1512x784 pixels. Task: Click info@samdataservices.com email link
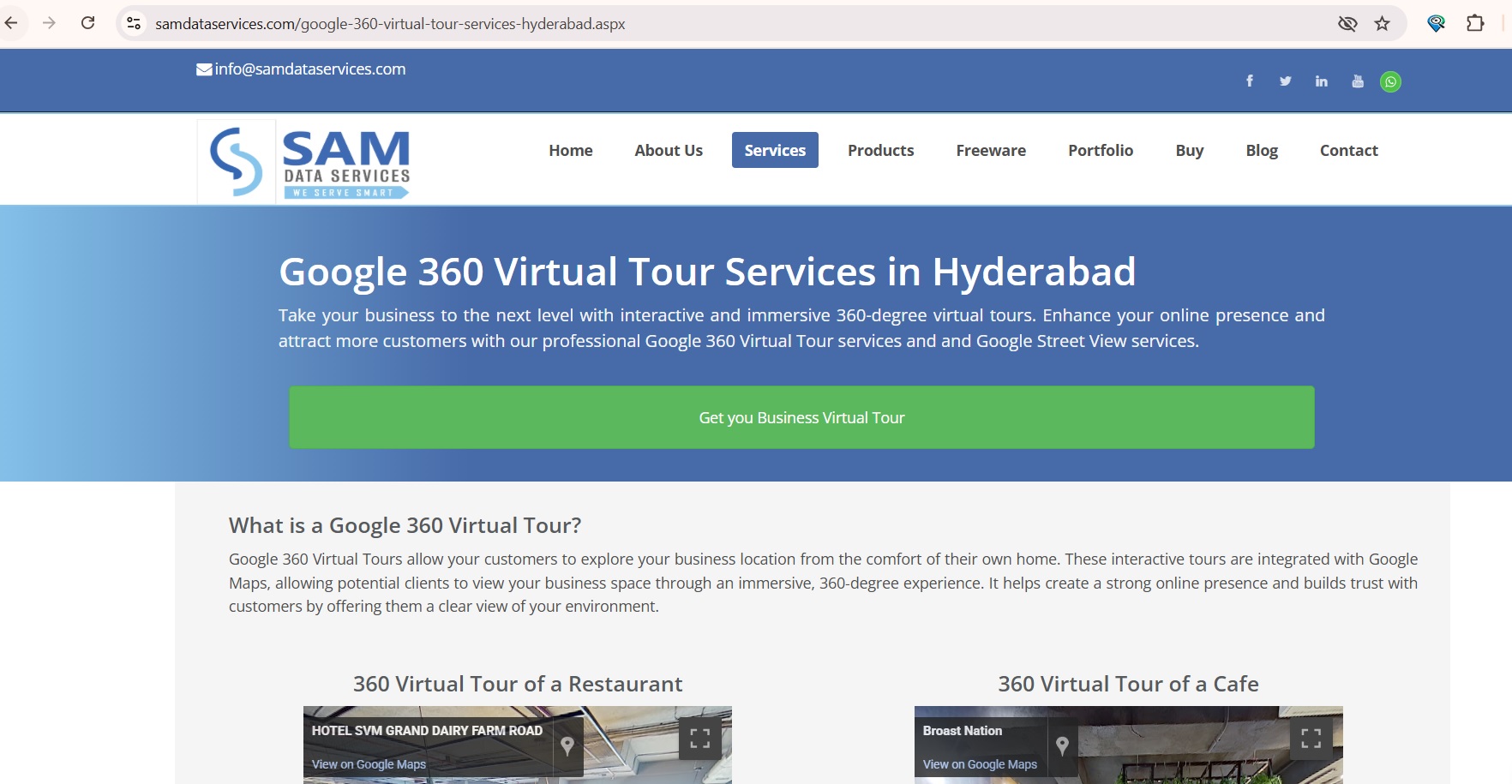click(x=310, y=69)
